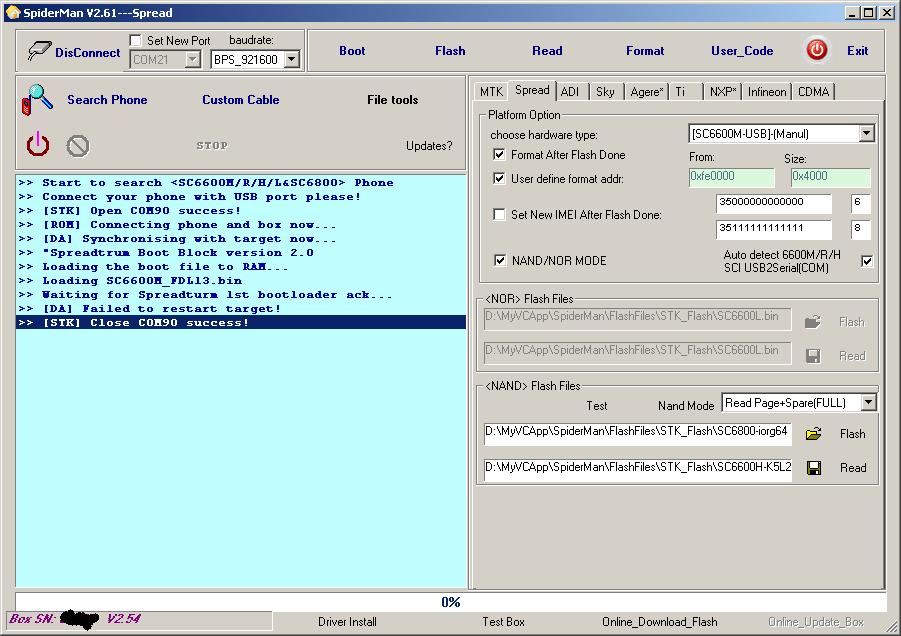901x636 pixels.
Task: Open Custom Cable
Action: 241,99
